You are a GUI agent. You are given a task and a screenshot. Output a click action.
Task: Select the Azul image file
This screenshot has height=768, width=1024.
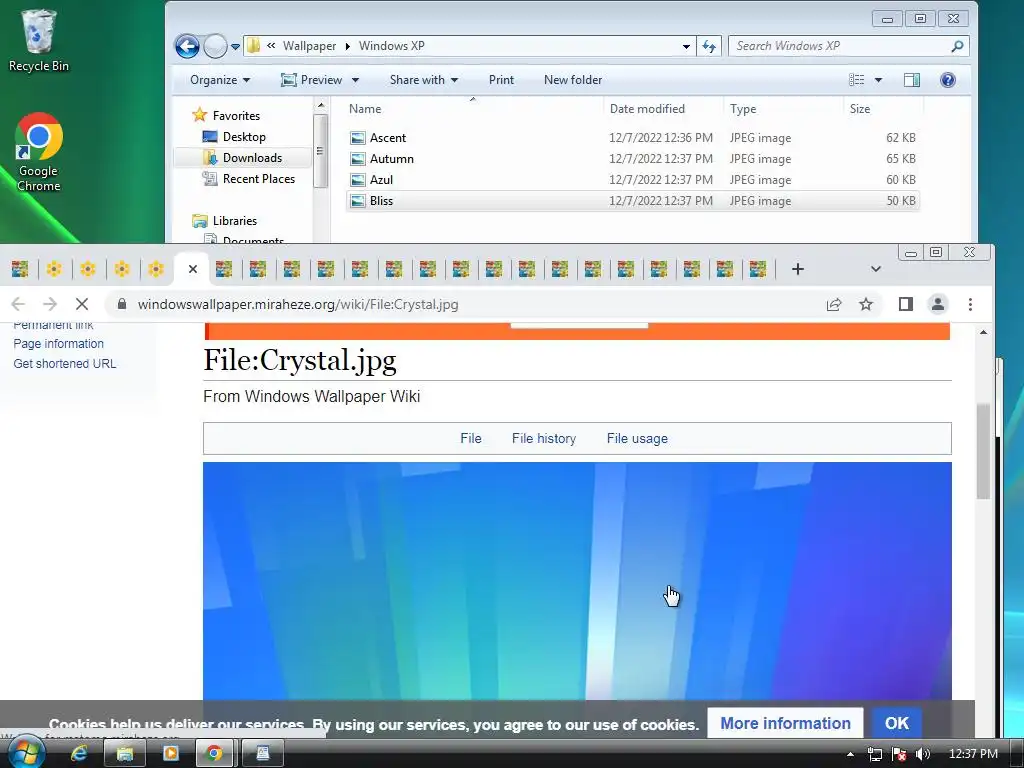click(x=632, y=180)
